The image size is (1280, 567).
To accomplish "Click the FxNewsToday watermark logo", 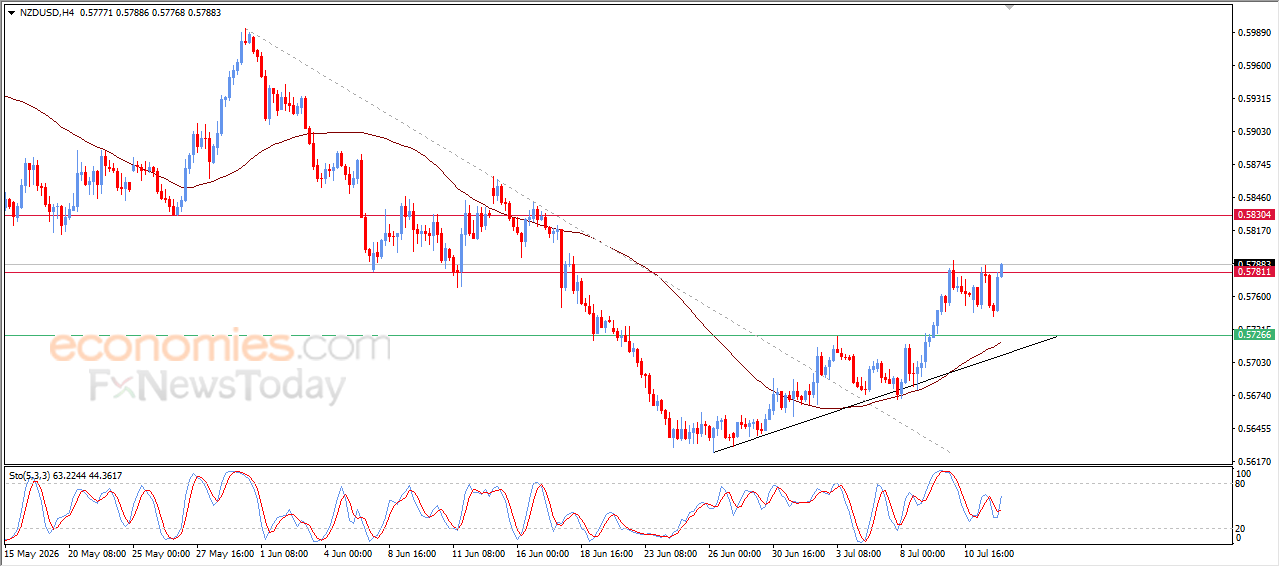I will pyautogui.click(x=218, y=386).
